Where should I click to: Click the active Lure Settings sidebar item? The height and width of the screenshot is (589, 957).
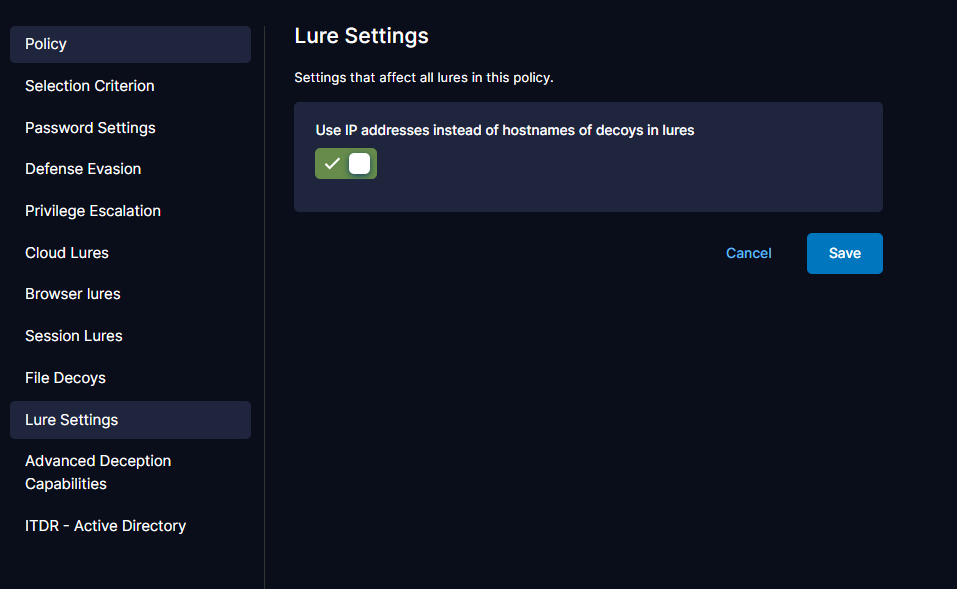coord(130,420)
